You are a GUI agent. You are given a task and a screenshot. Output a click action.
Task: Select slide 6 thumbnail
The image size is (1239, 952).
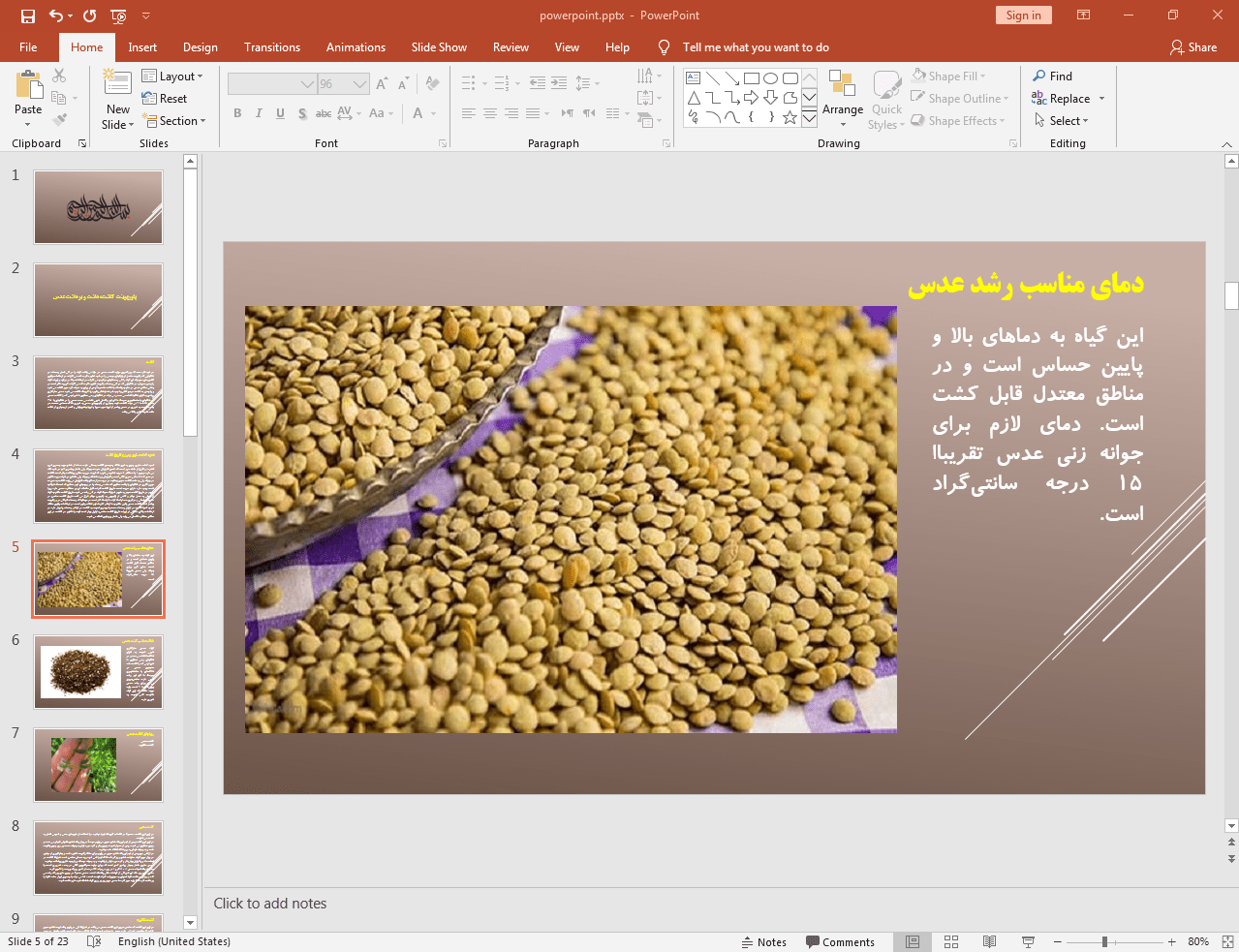(x=99, y=672)
